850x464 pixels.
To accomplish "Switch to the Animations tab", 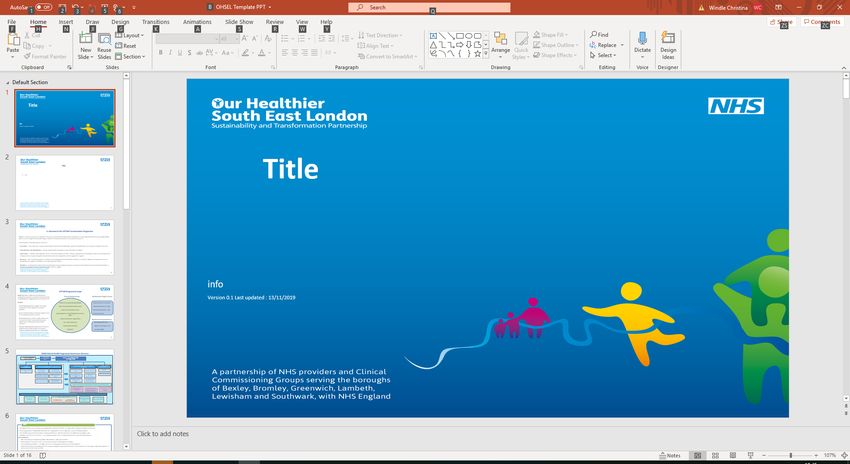I will point(197,22).
